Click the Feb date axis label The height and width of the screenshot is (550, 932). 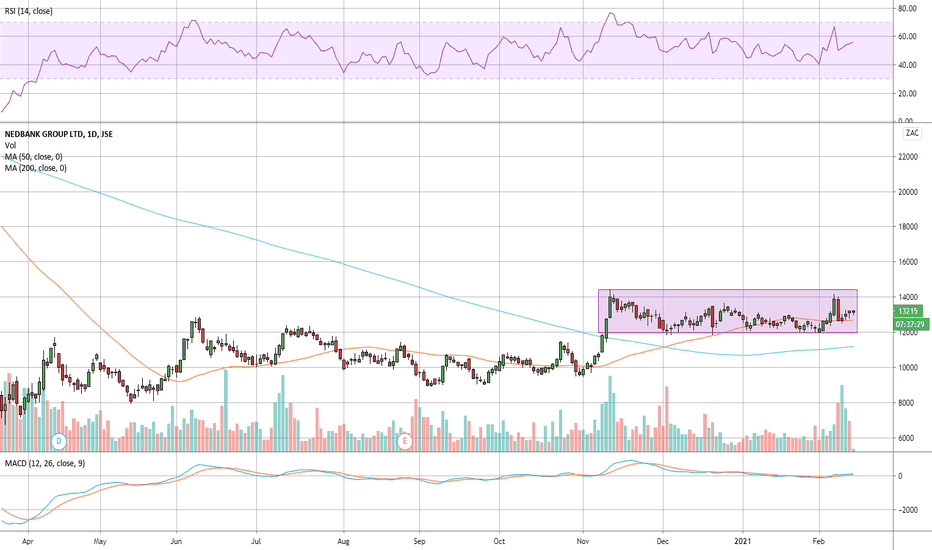pyautogui.click(x=819, y=541)
